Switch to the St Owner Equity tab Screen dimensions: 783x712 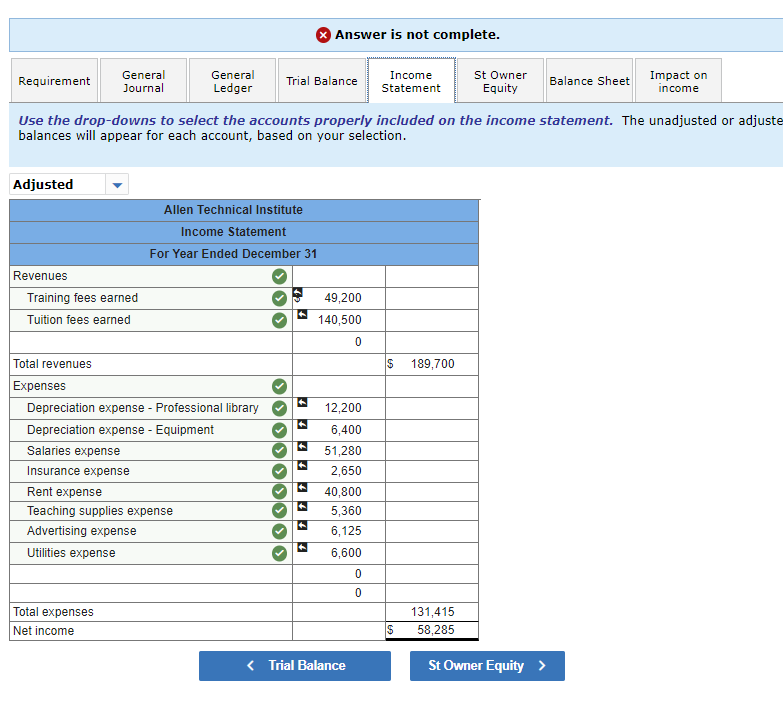point(500,81)
